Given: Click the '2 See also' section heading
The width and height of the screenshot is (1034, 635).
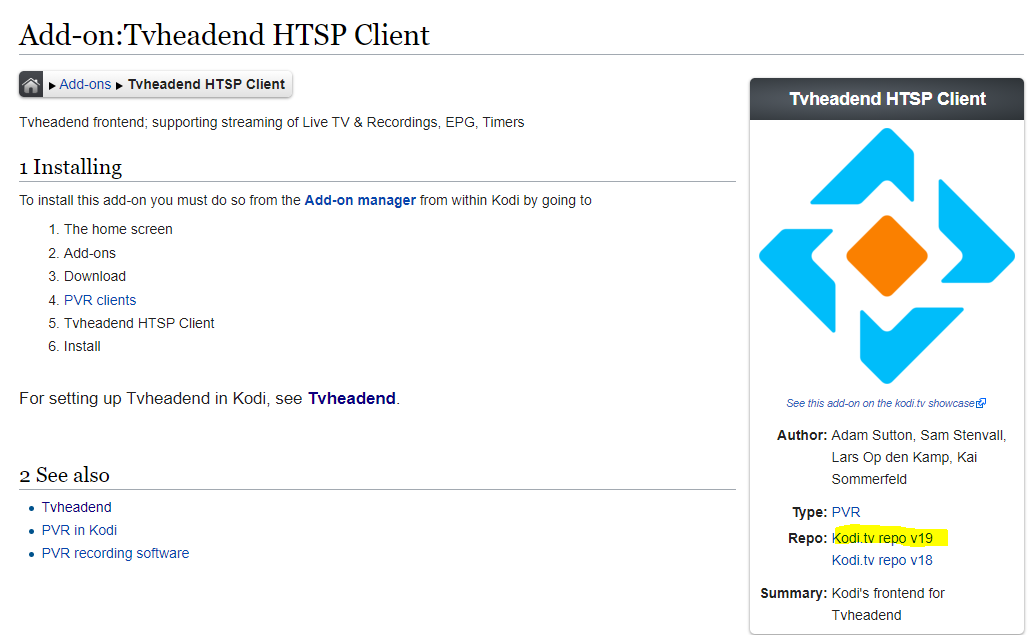Looking at the screenshot, I should click(x=65, y=475).
